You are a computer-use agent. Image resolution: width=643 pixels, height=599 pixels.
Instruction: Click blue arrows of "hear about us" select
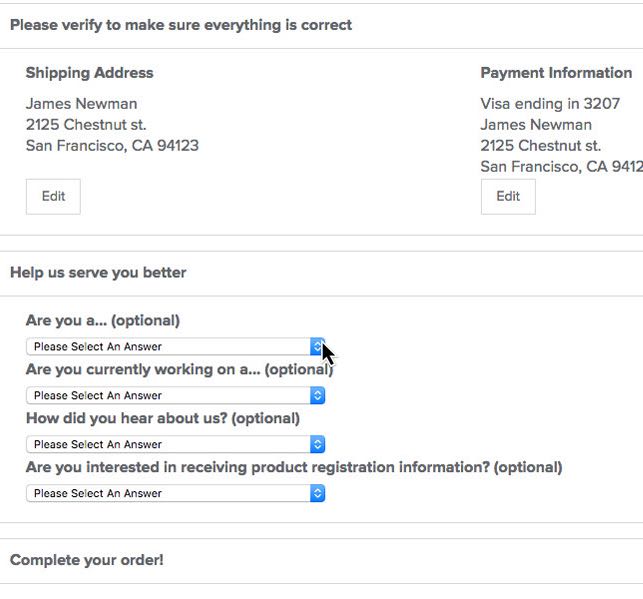point(317,444)
